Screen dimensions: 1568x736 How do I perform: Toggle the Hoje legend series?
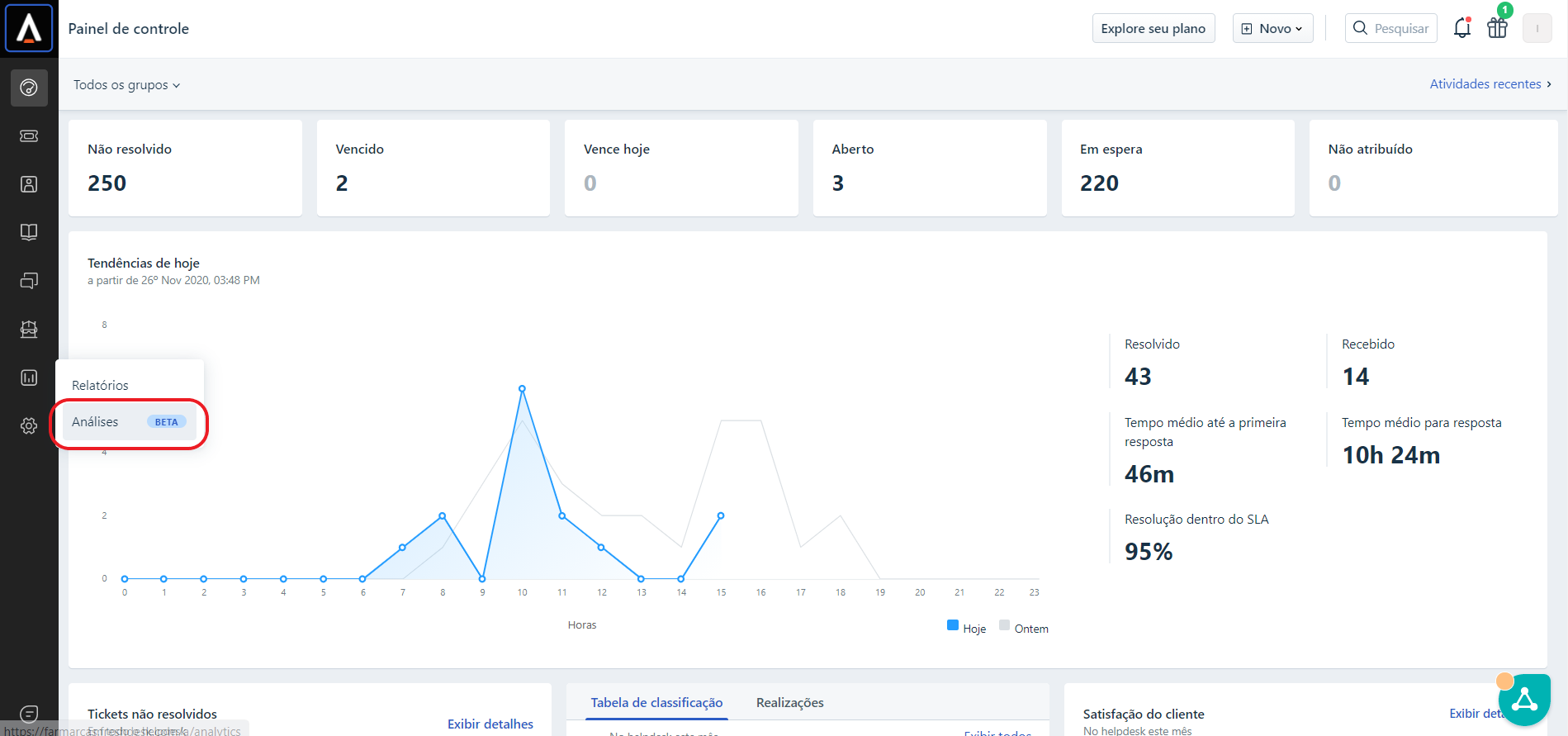pyautogui.click(x=966, y=628)
